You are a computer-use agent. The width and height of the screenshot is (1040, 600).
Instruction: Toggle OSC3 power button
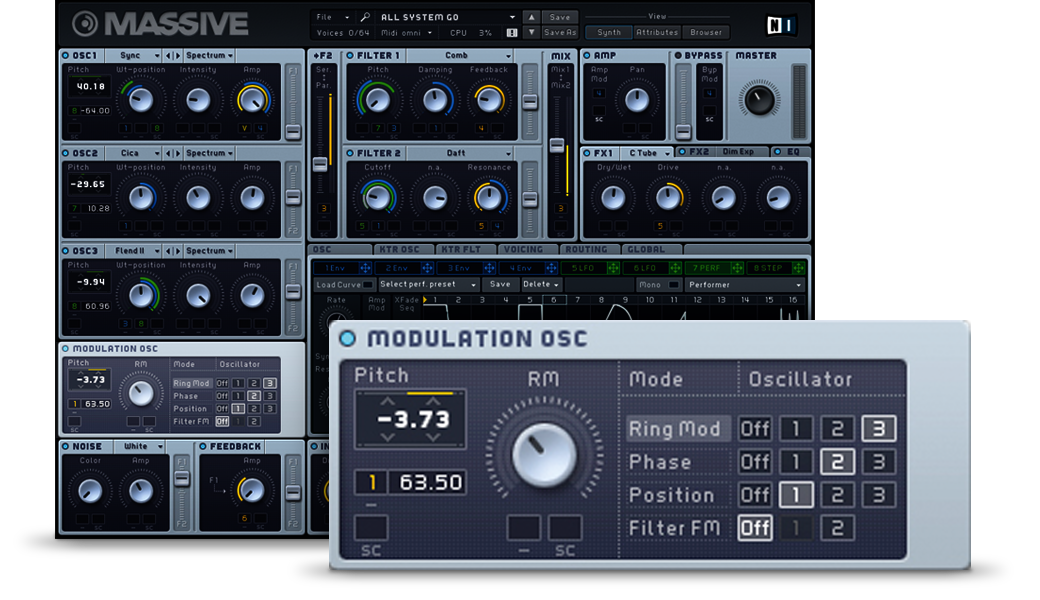[65, 251]
